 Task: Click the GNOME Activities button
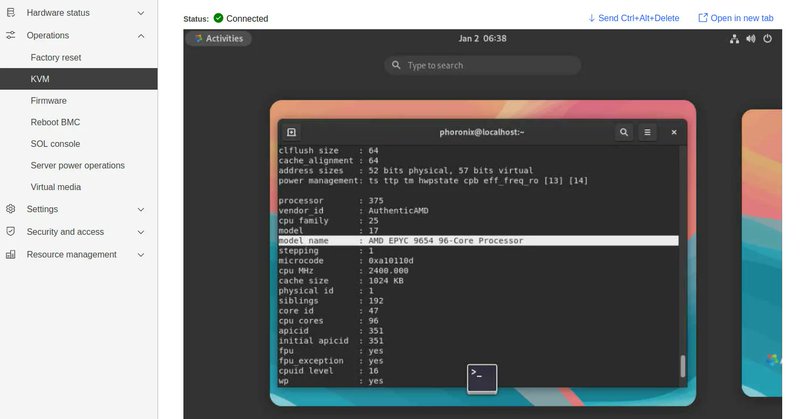click(218, 38)
